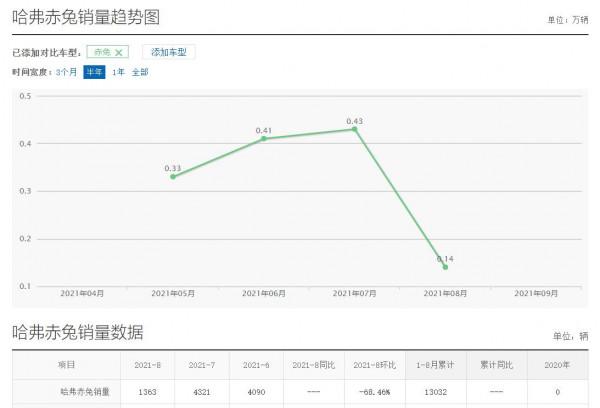Switch the time range to 全部

pos(140,72)
